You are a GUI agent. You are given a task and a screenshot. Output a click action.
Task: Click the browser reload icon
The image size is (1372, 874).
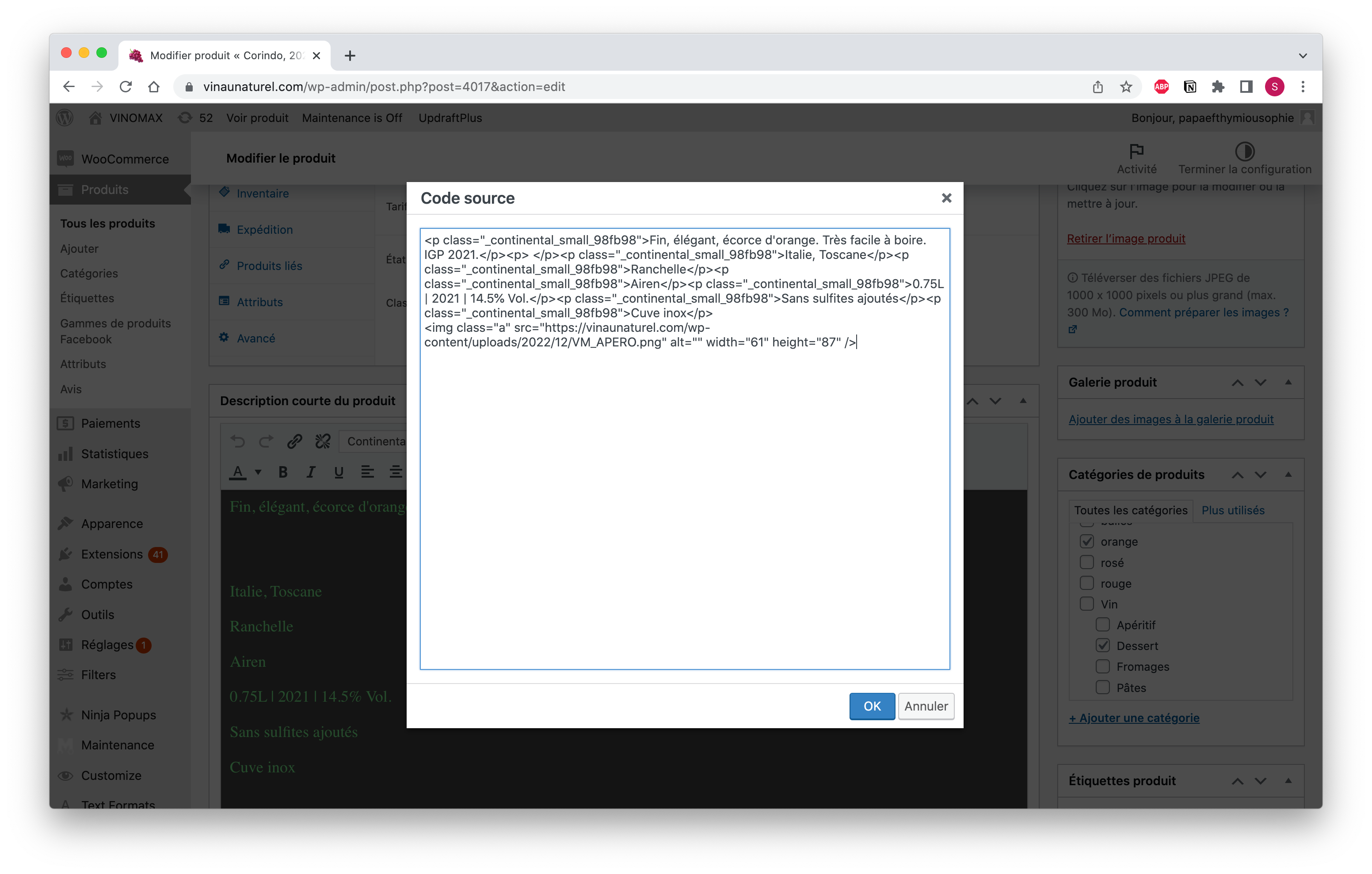coord(126,87)
